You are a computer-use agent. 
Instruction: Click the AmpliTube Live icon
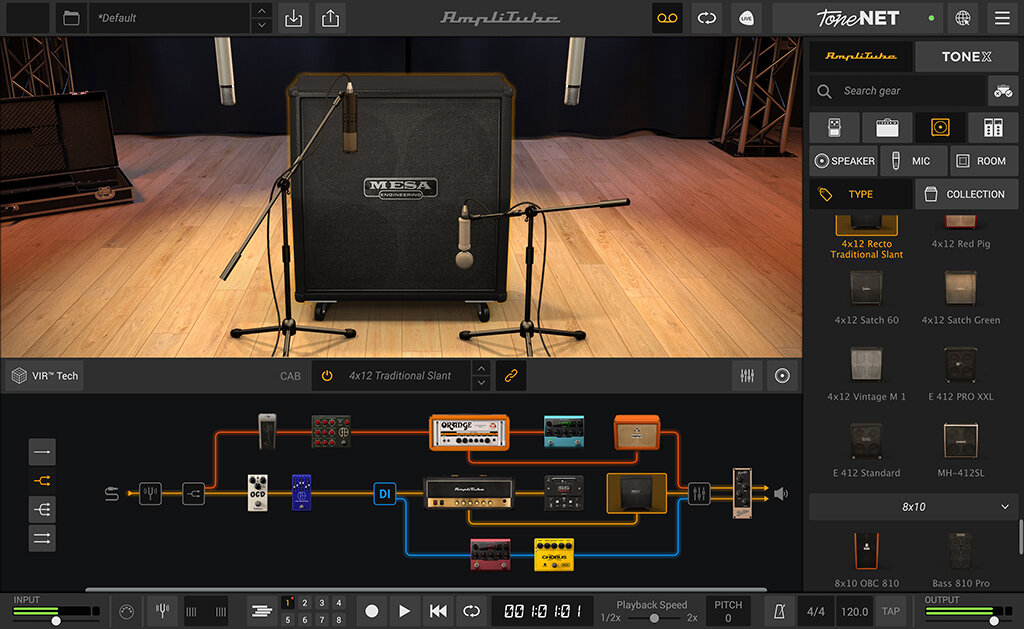(746, 18)
